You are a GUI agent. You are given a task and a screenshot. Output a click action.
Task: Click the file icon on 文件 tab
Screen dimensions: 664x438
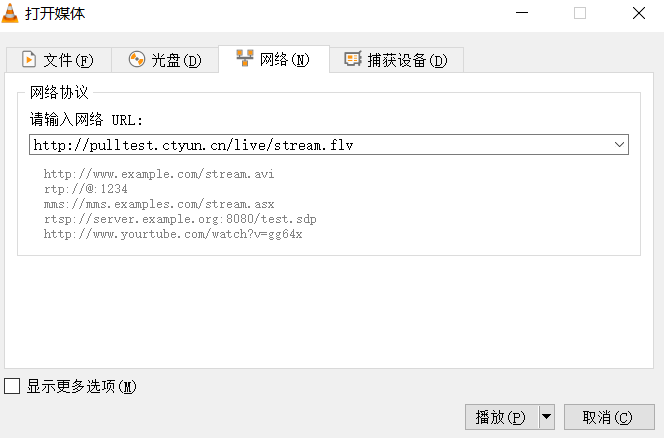point(29,60)
